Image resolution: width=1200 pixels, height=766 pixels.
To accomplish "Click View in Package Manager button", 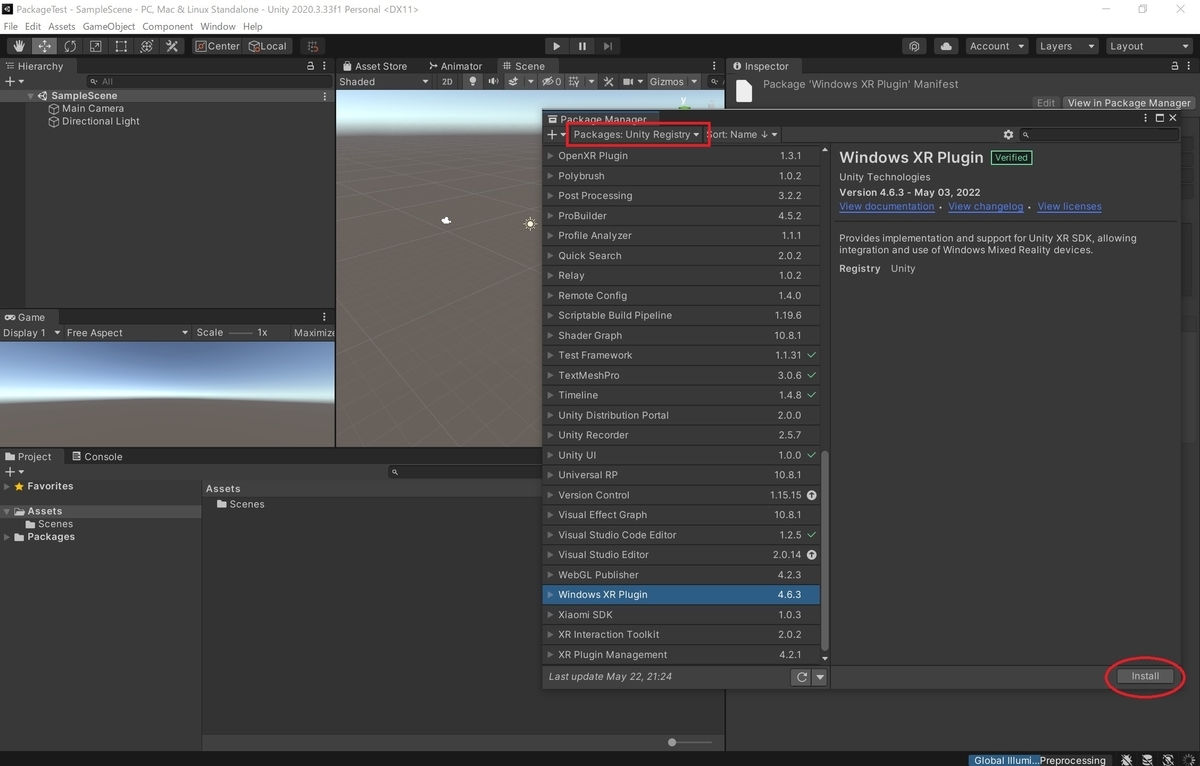I will (x=1129, y=103).
